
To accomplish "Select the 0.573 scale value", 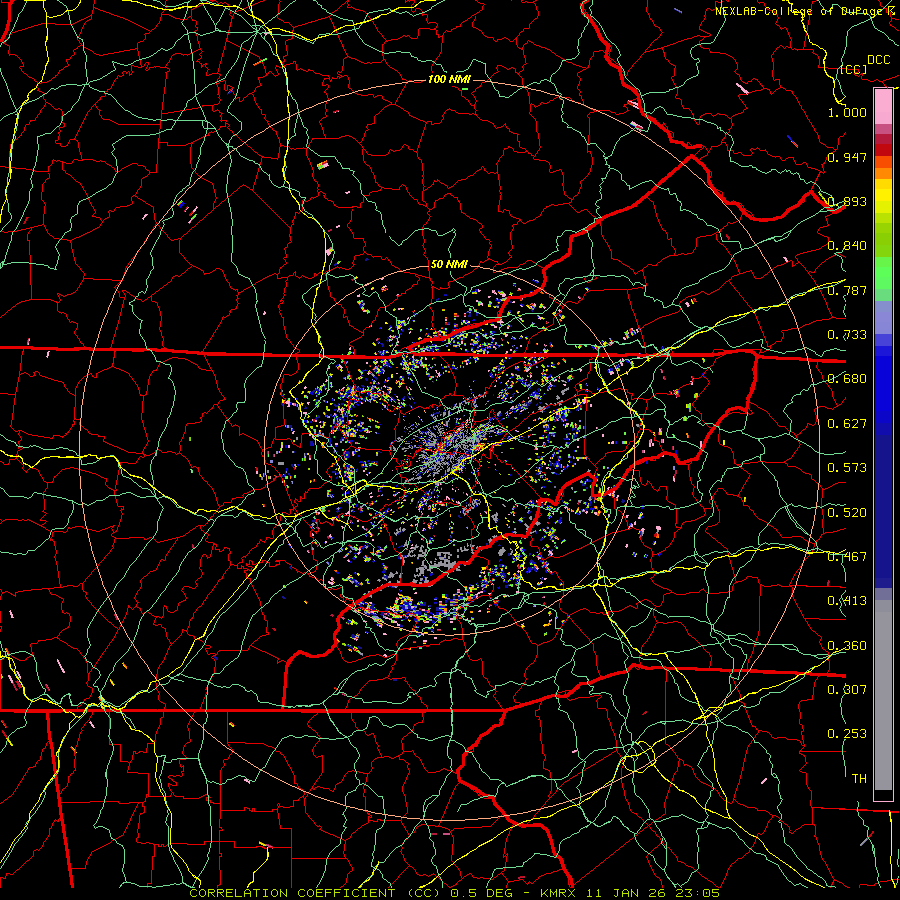I will (847, 468).
